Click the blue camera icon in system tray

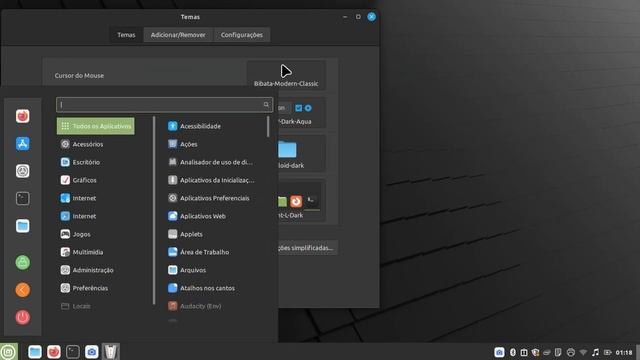(x=499, y=352)
